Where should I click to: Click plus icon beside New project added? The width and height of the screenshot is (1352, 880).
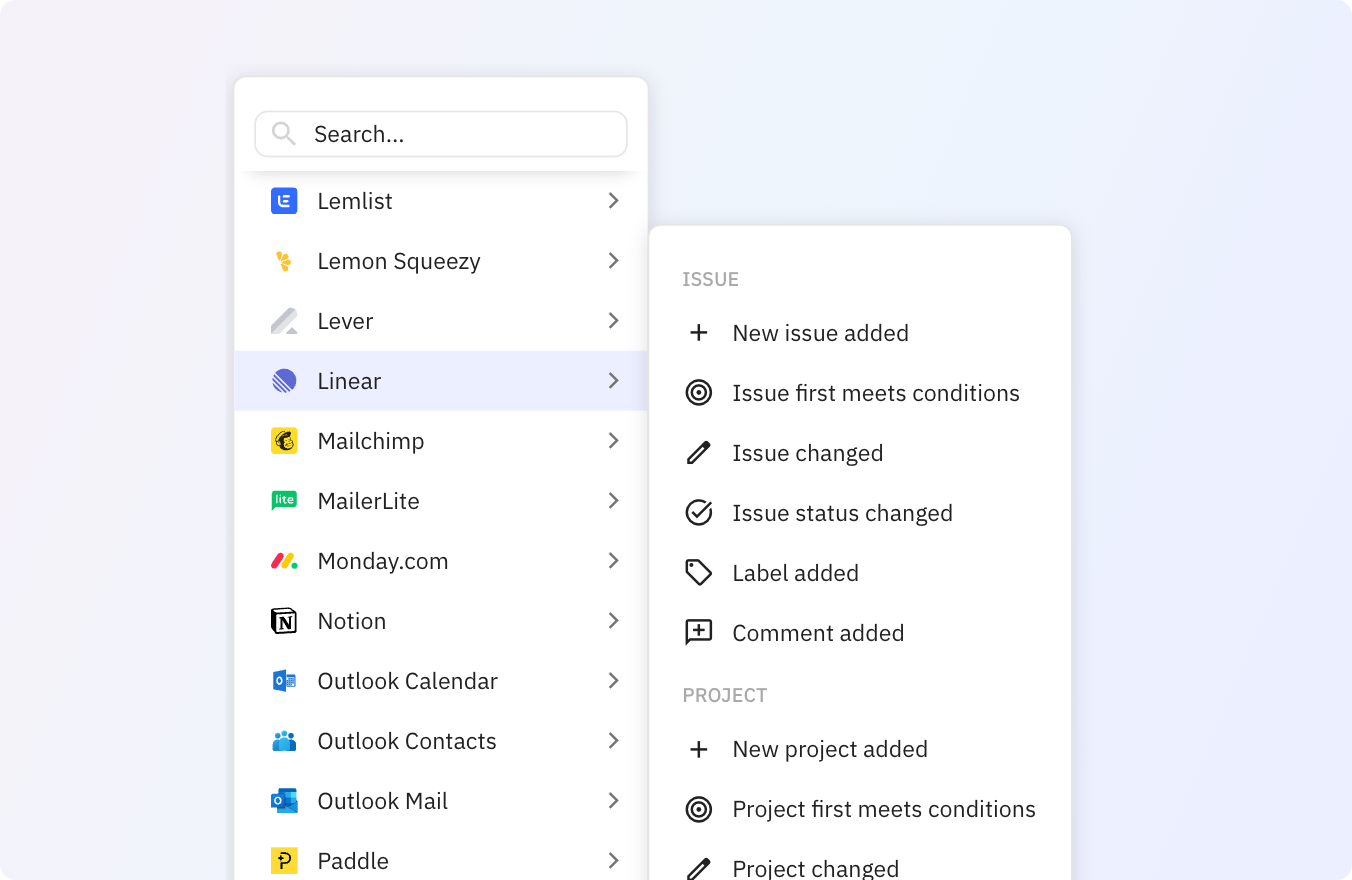tap(699, 749)
